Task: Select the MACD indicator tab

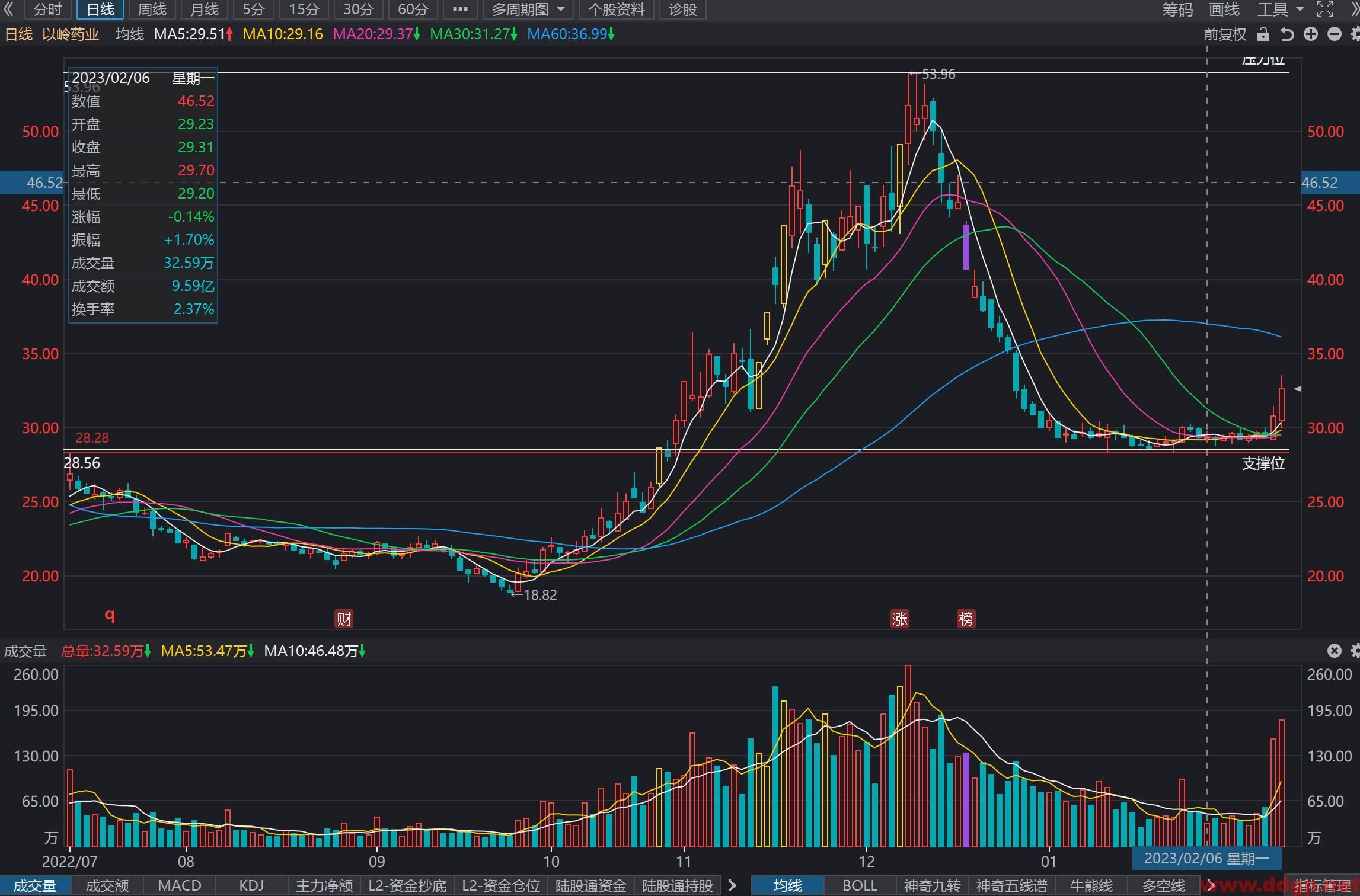Action: coord(180,885)
